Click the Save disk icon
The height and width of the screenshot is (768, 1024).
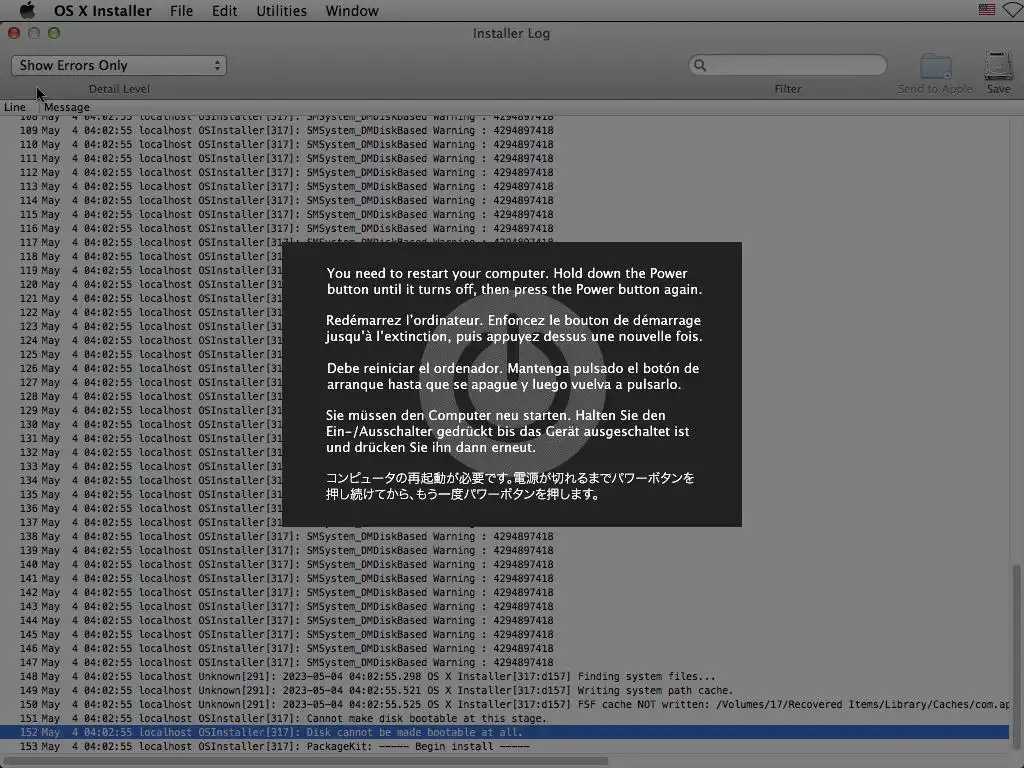coord(999,66)
